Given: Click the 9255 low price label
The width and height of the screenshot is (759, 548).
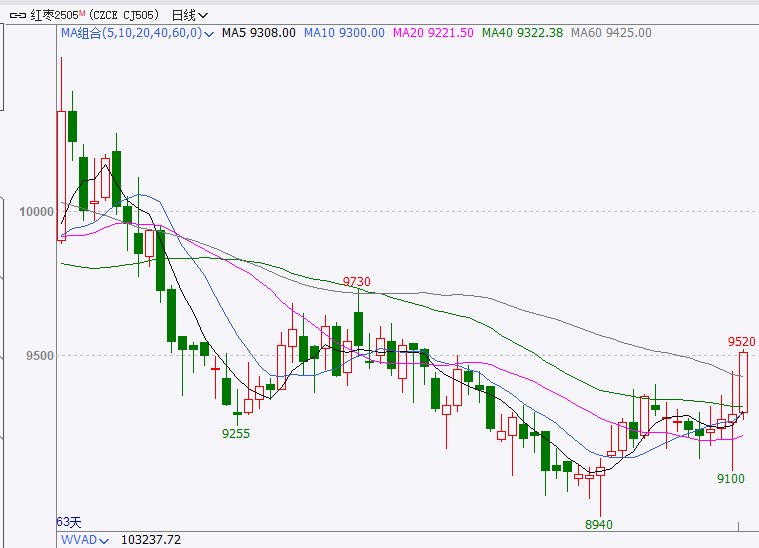Looking at the screenshot, I should [236, 434].
